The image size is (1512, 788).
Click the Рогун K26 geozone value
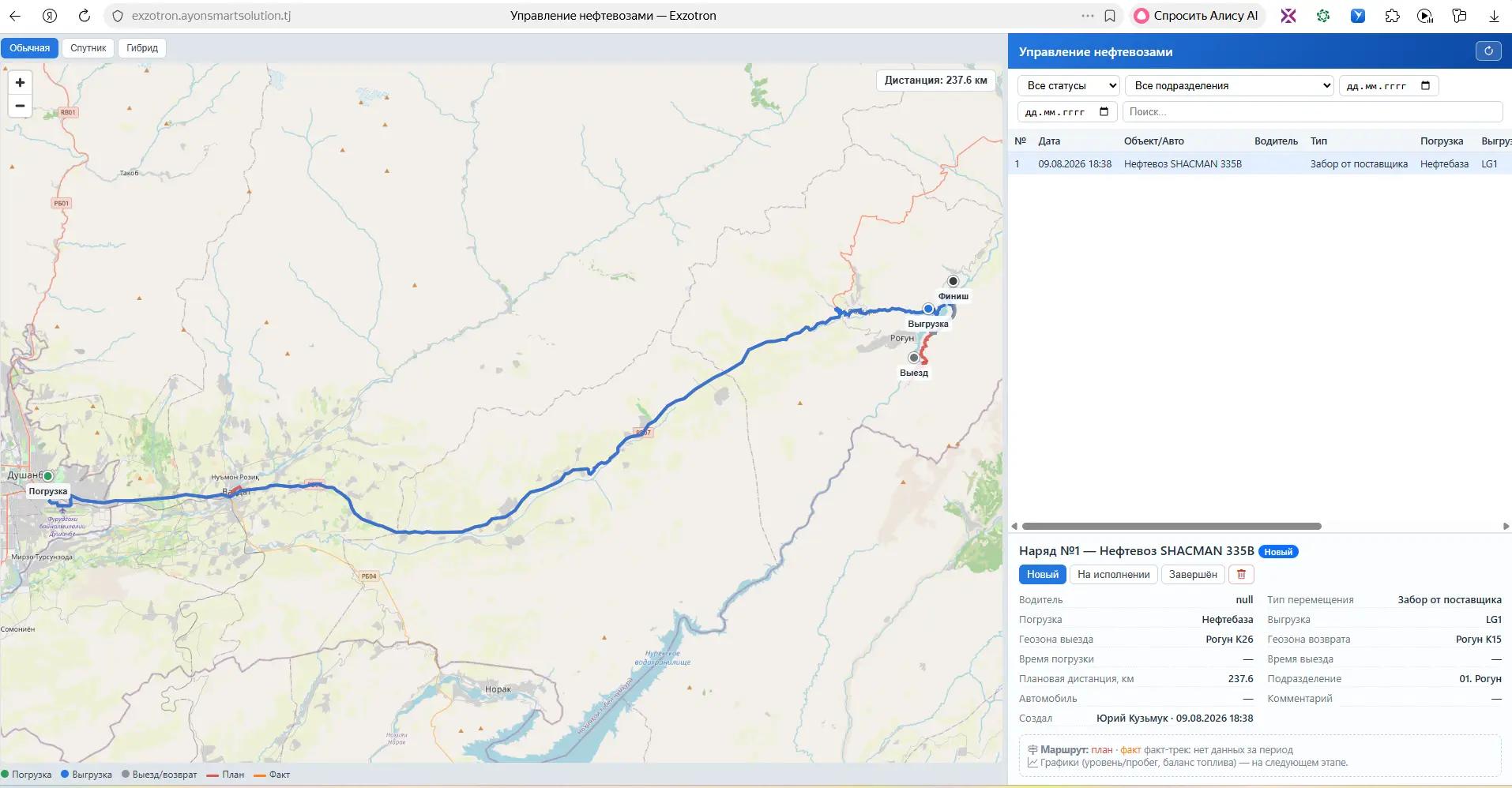coord(1229,639)
